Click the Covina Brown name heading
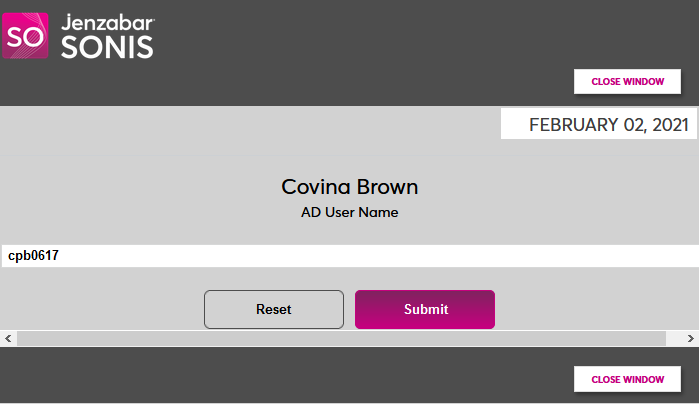The width and height of the screenshot is (699, 404). 349,187
